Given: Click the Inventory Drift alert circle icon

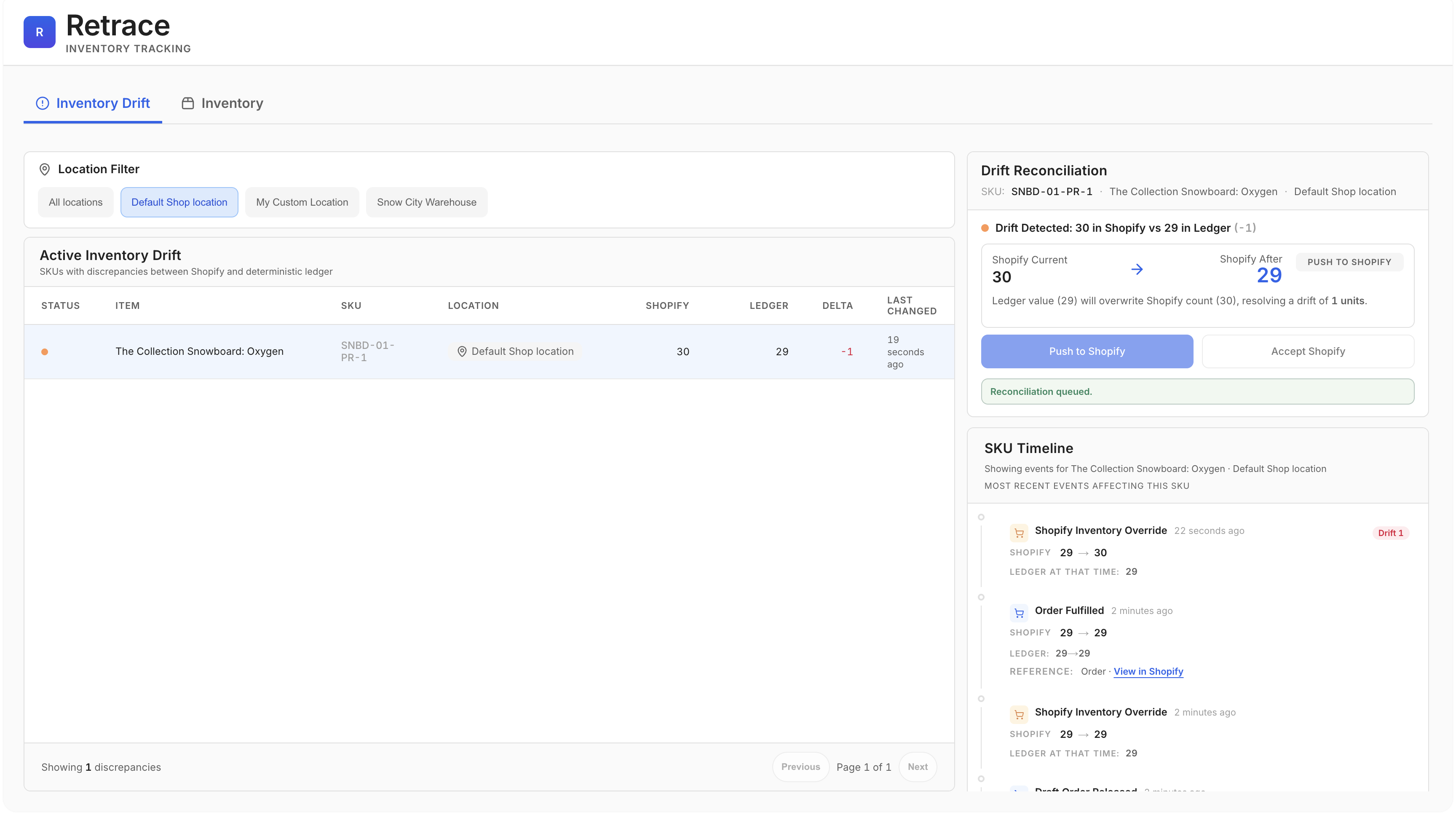Looking at the screenshot, I should coord(43,103).
